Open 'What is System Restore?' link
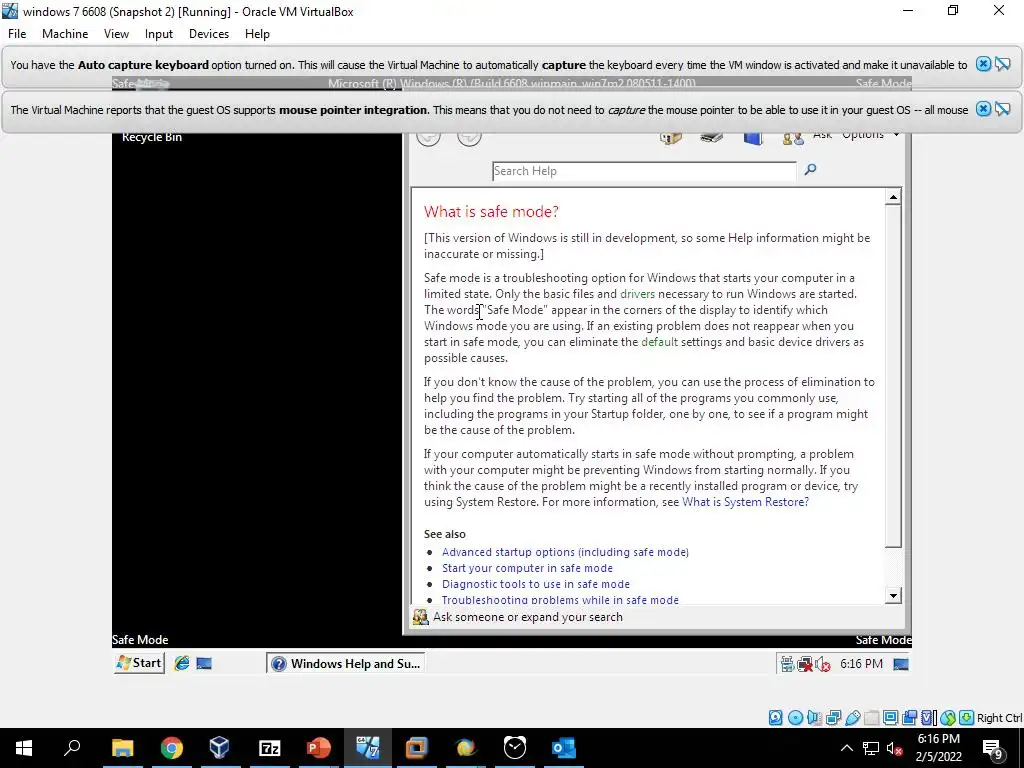 click(x=745, y=502)
